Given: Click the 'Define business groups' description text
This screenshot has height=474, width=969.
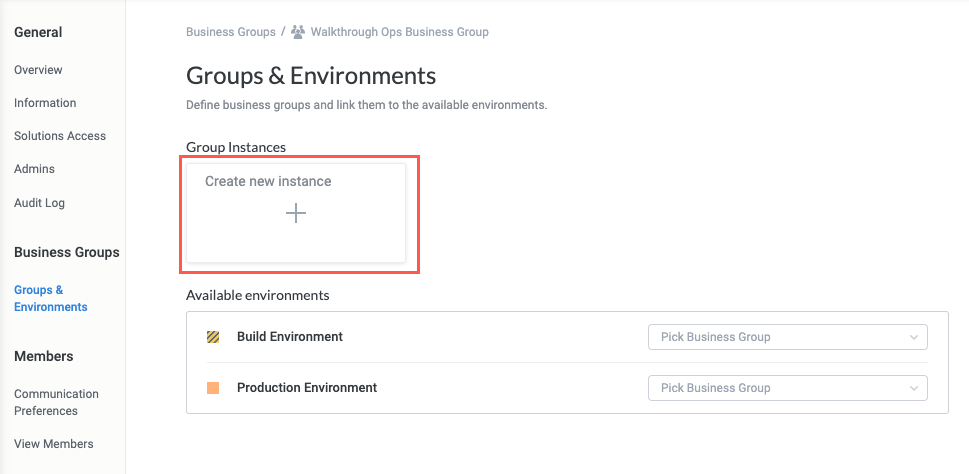Looking at the screenshot, I should point(366,105).
